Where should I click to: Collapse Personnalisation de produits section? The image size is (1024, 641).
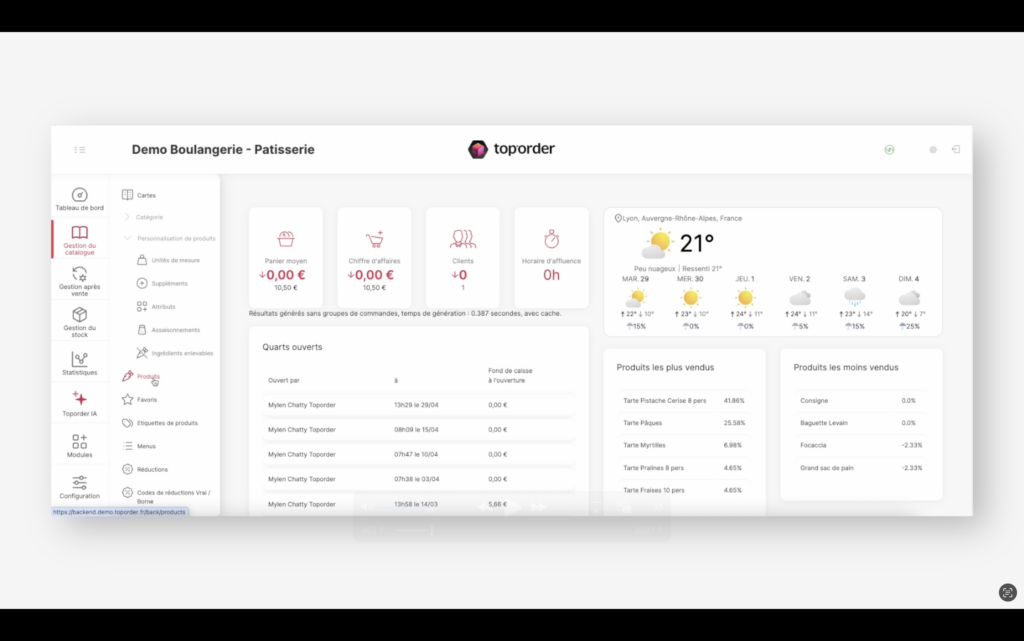click(127, 238)
